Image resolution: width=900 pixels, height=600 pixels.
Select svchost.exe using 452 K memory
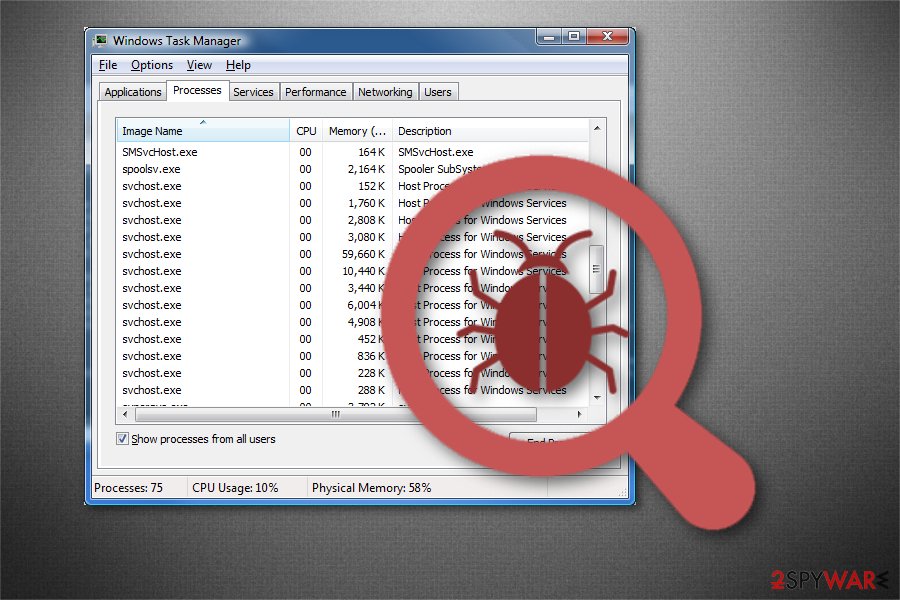pos(352,339)
